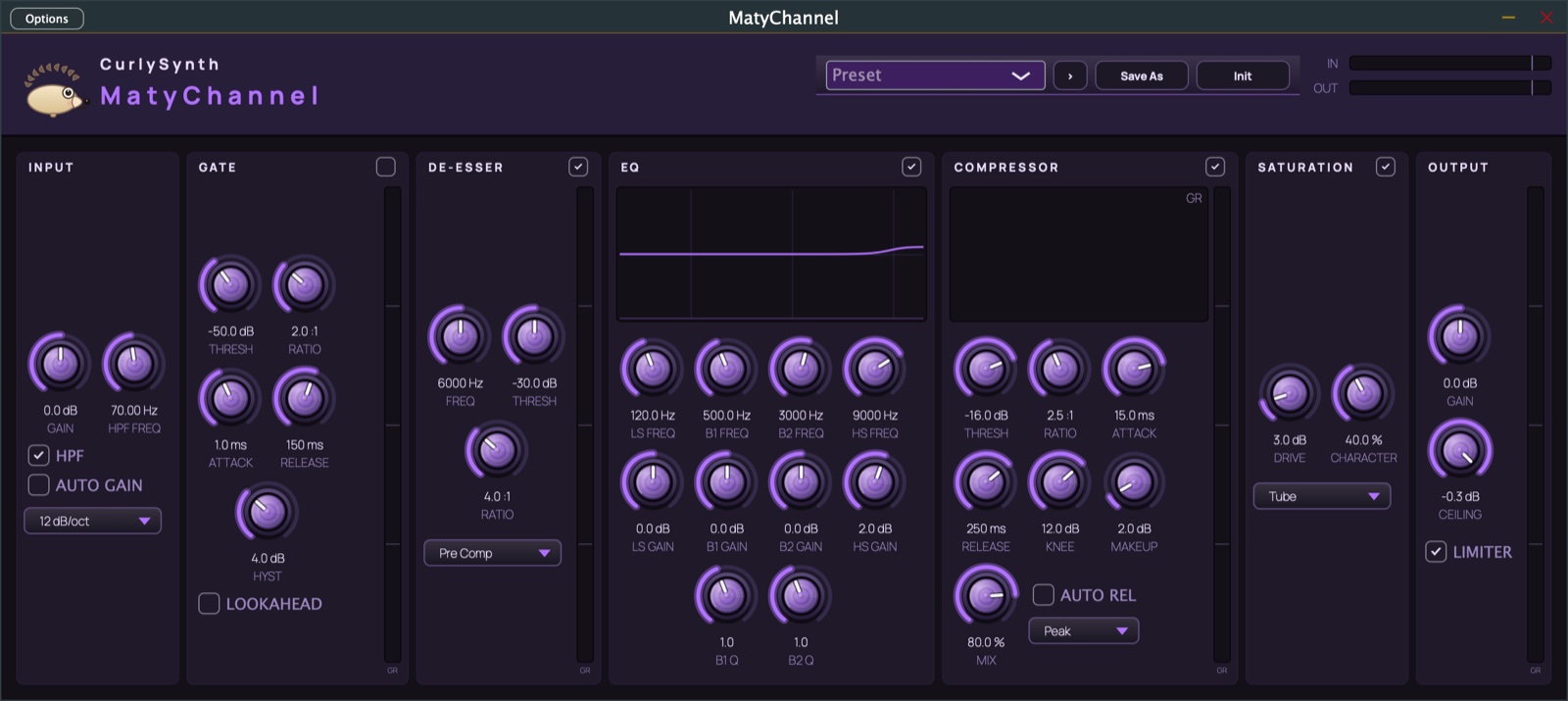1568x701 pixels.
Task: Click the Compressor MIX knob
Action: point(986,595)
